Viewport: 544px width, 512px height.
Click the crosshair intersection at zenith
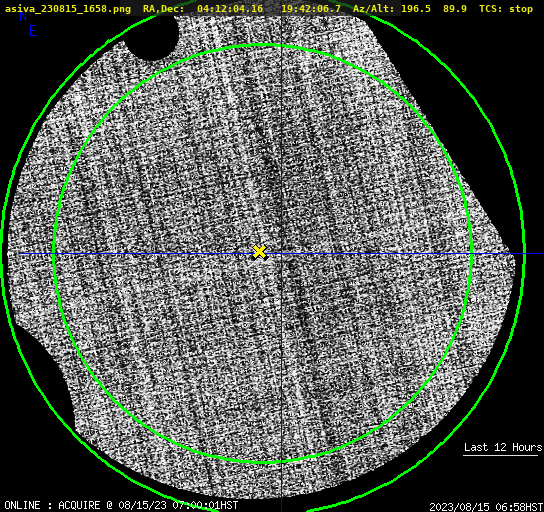(x=281, y=254)
